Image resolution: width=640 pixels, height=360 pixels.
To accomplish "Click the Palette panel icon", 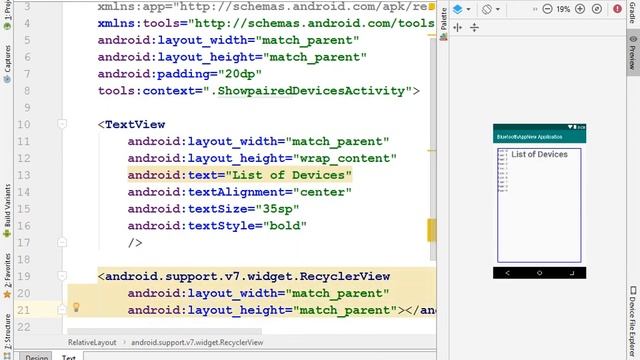I will click(444, 37).
